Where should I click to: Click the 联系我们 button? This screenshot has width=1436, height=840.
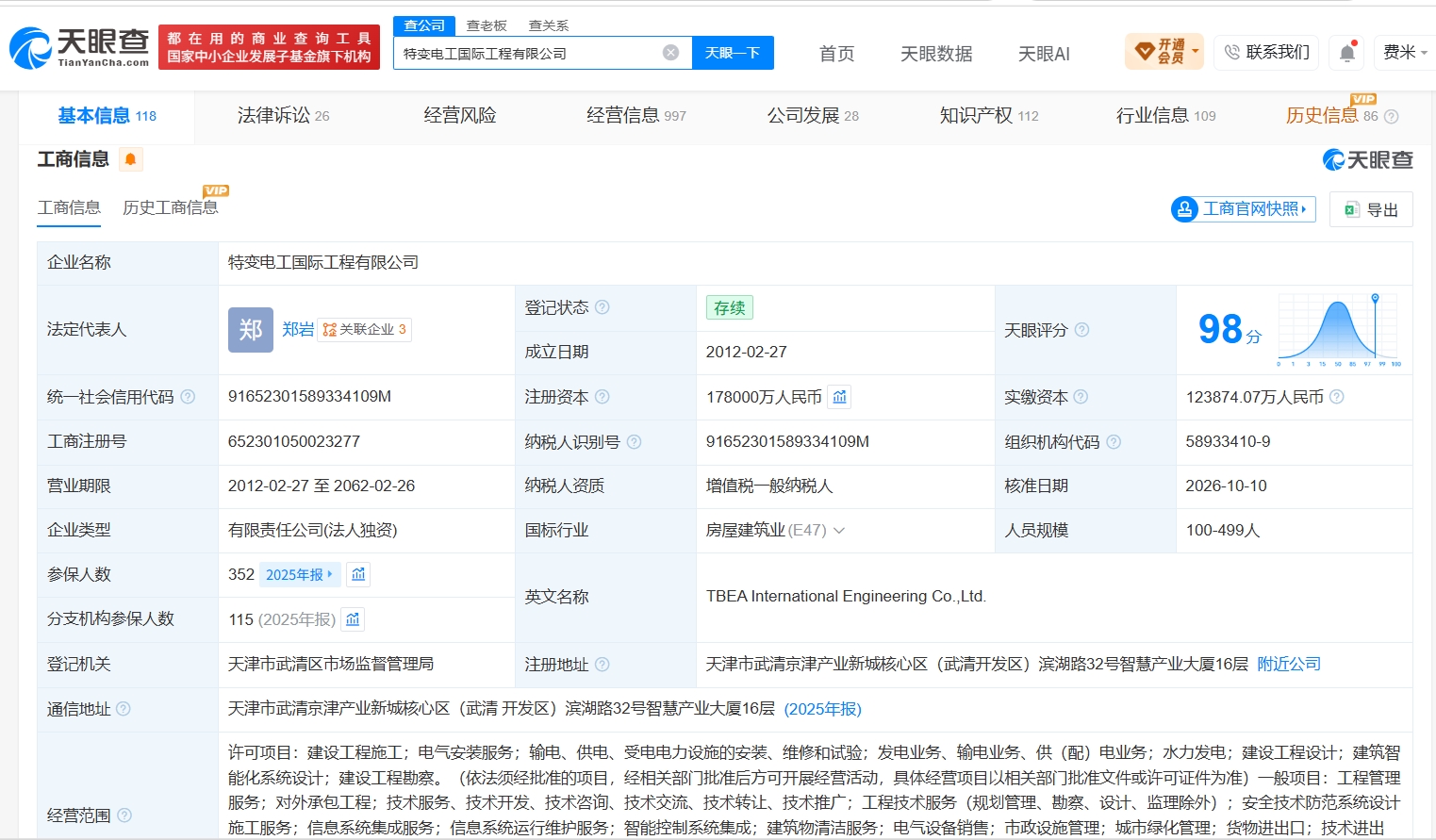[x=1267, y=53]
